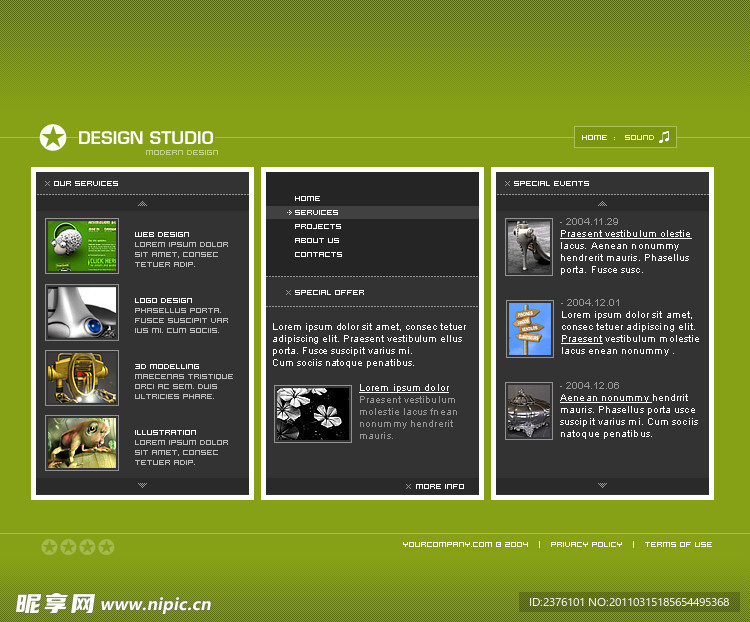Image resolution: width=750 pixels, height=622 pixels.
Task: Open the Logo Design eye thumbnail
Action: coord(82,312)
